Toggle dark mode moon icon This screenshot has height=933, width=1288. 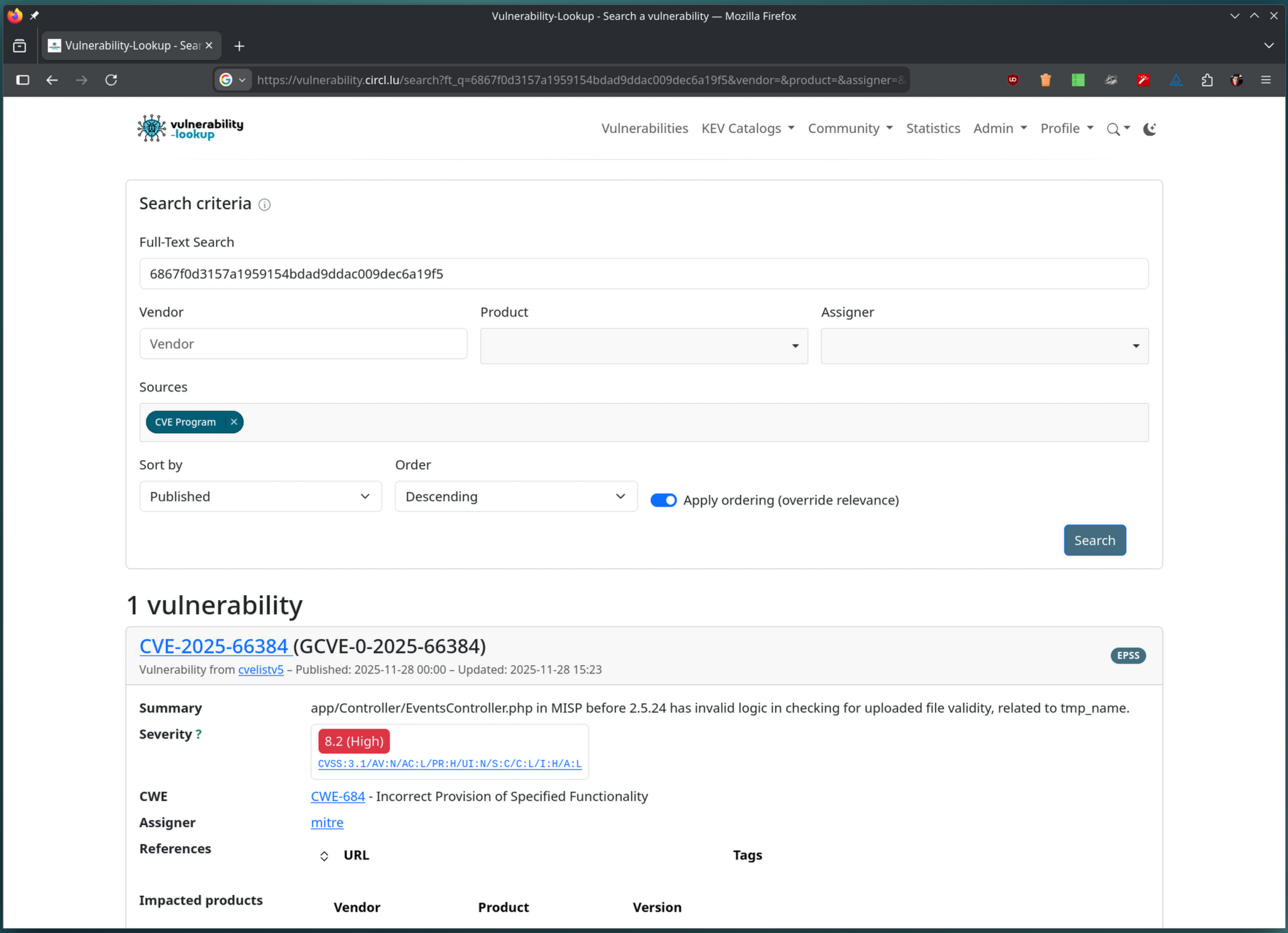click(x=1149, y=129)
